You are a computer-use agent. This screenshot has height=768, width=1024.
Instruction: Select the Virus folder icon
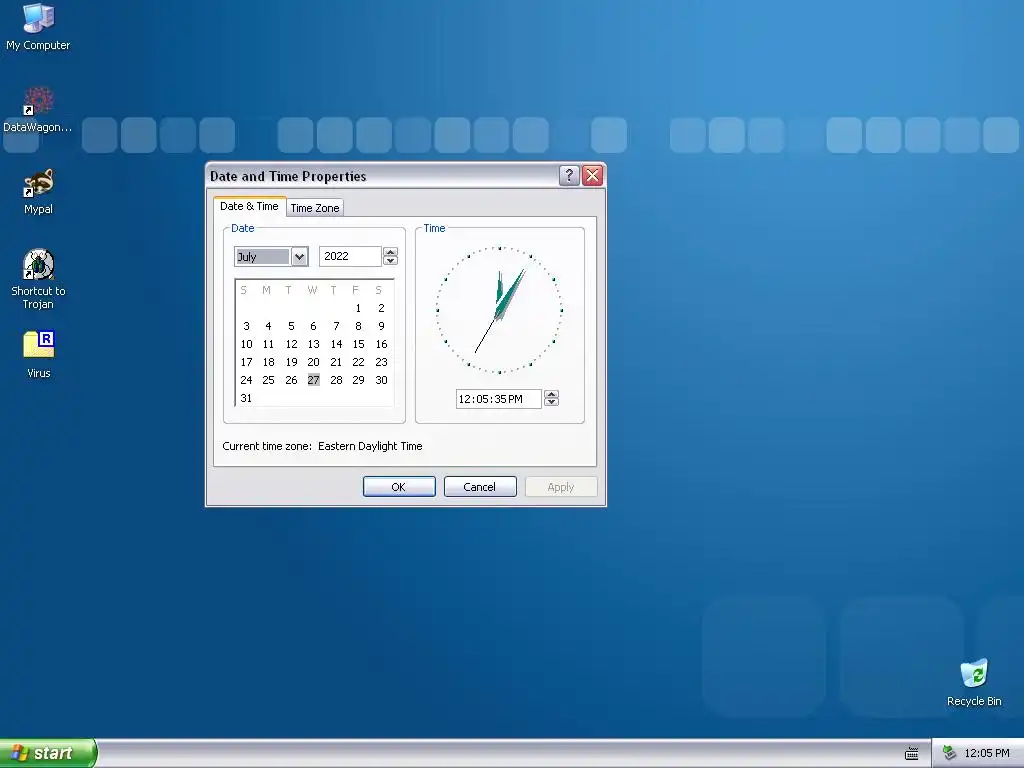(39, 355)
